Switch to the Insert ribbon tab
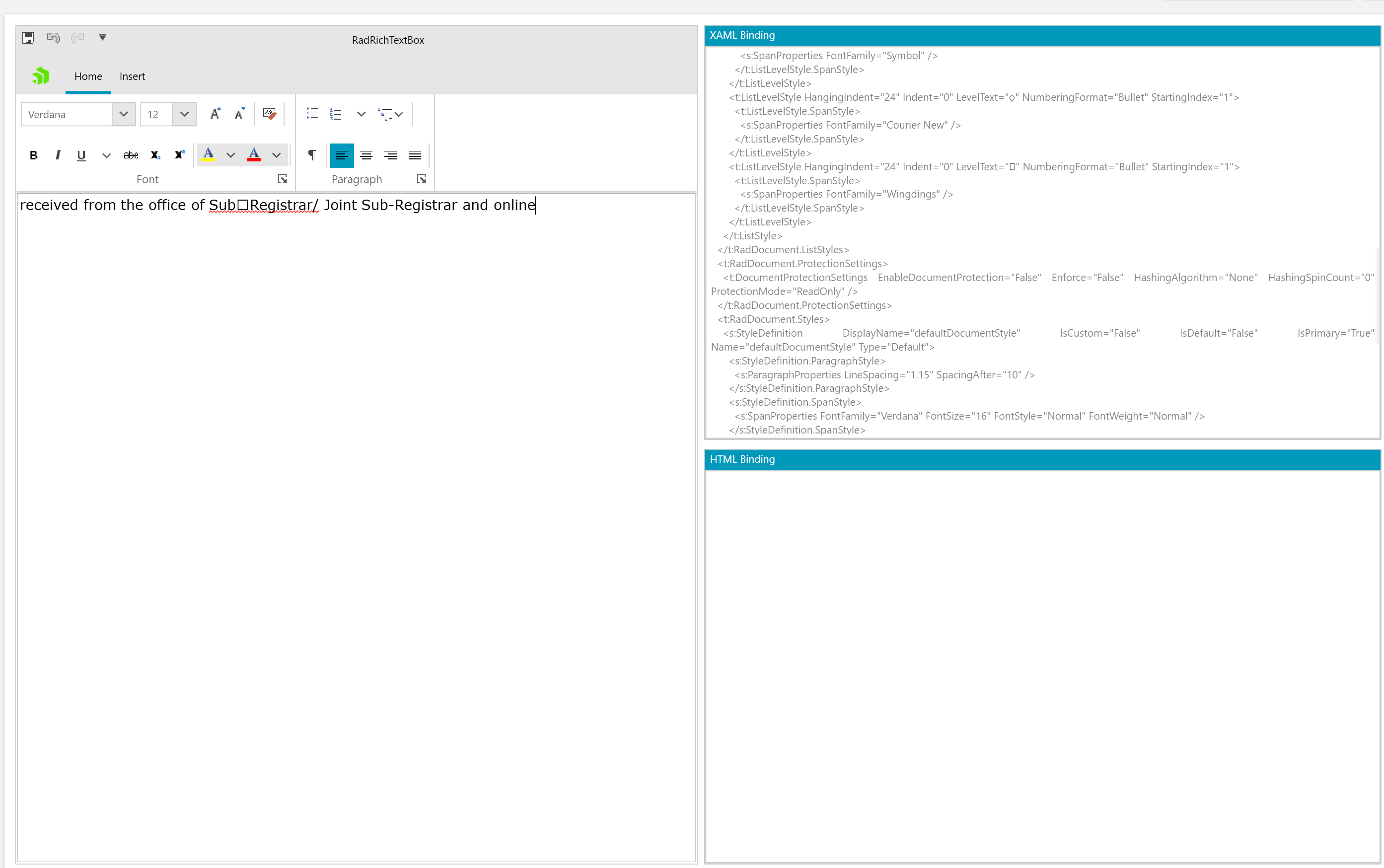 click(132, 76)
